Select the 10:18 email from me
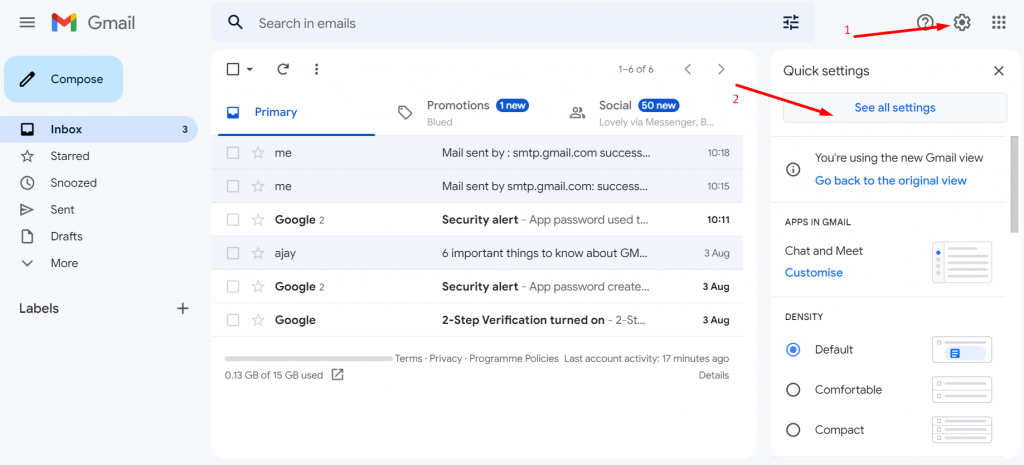This screenshot has height=465, width=1024. click(x=233, y=153)
